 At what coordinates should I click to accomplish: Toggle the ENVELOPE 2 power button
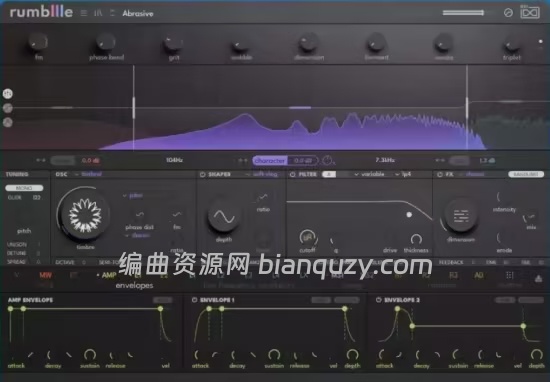pos(378,300)
